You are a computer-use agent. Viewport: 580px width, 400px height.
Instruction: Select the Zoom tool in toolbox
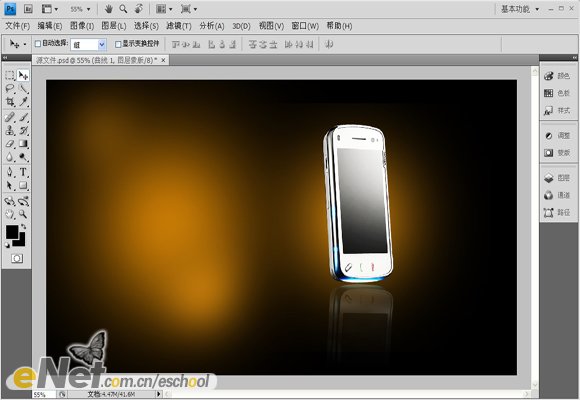[24, 214]
